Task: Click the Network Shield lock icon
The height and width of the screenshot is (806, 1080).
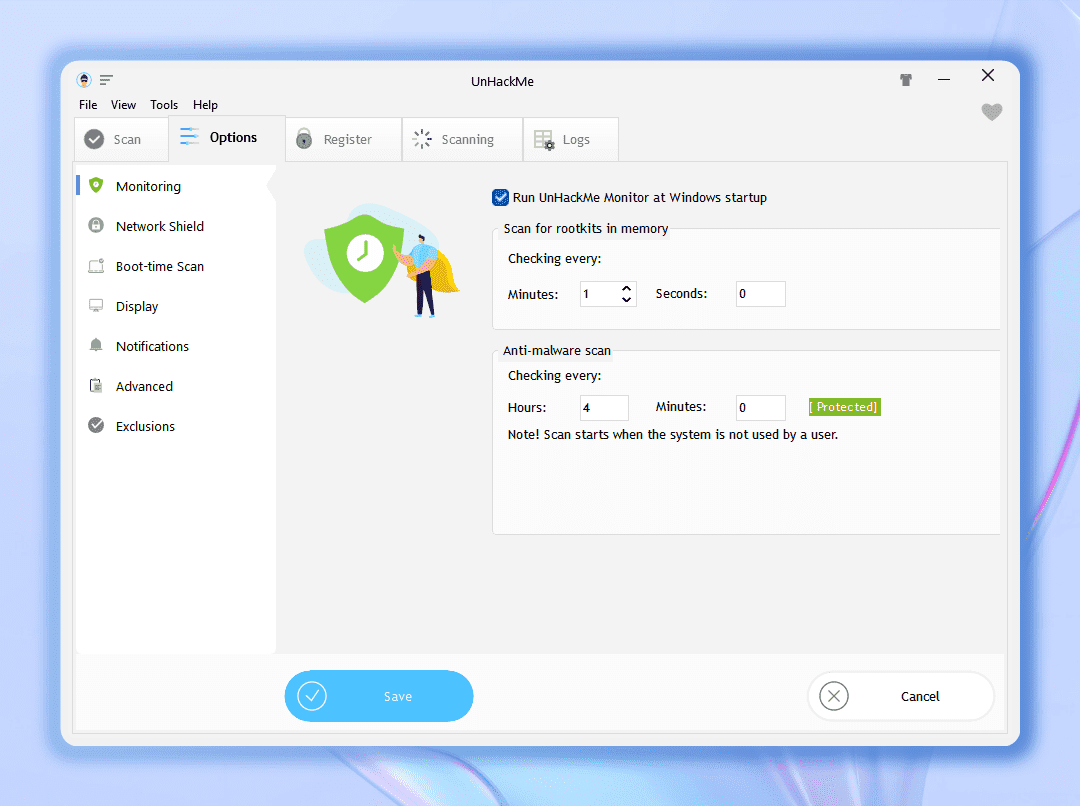Action: 96,225
